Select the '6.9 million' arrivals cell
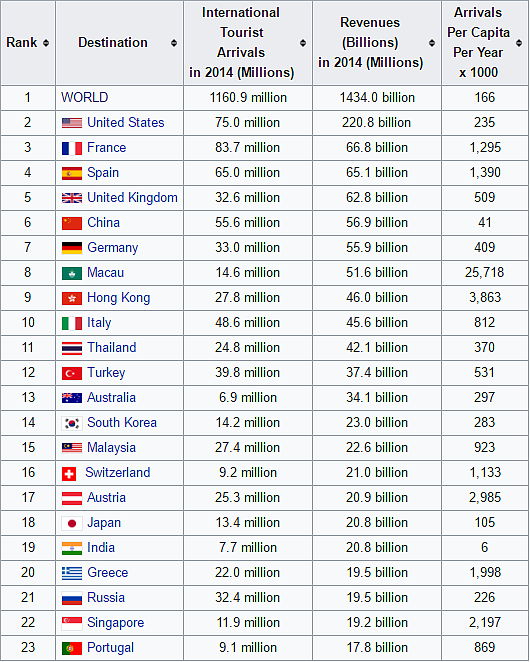Image resolution: width=530 pixels, height=662 pixels. click(248, 398)
